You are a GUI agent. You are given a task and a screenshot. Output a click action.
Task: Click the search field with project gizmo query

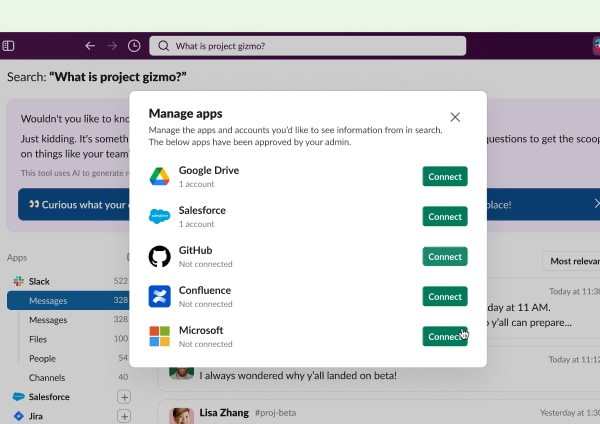308,46
